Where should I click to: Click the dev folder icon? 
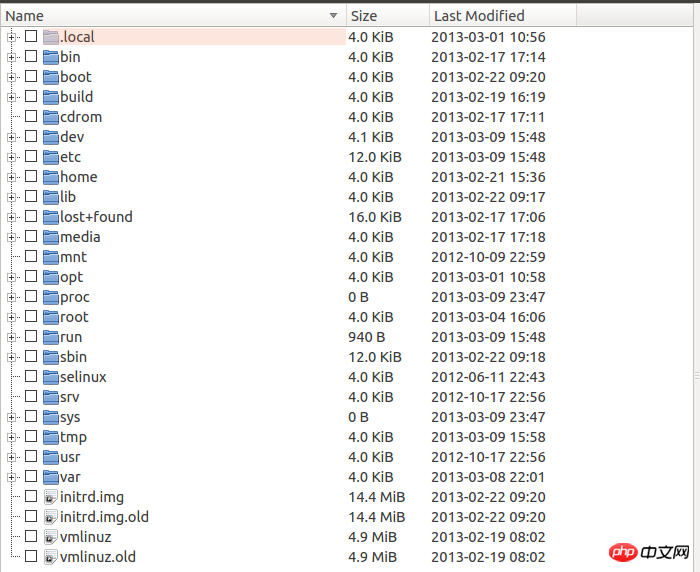point(51,137)
